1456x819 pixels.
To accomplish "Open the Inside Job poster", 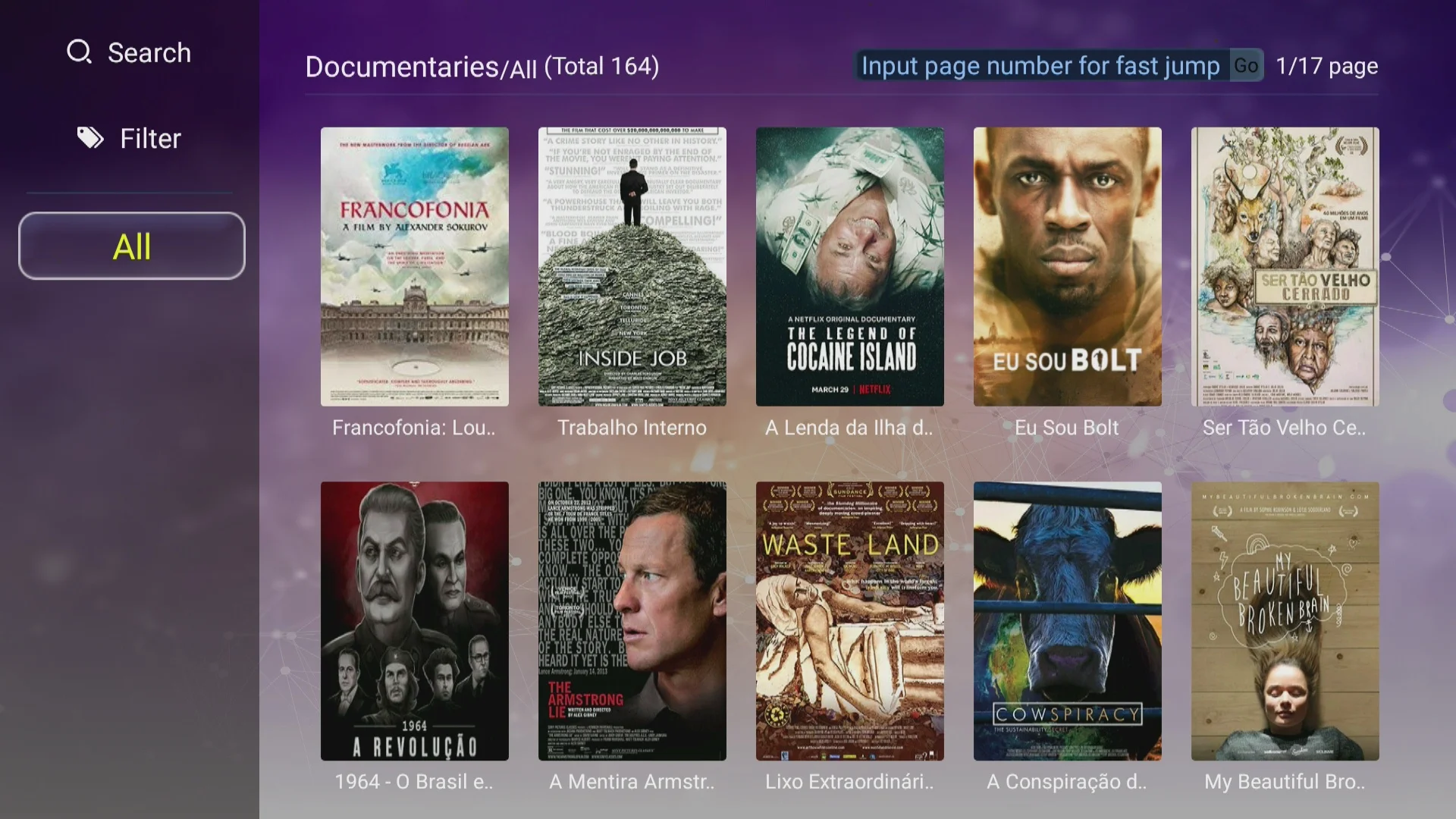I will 632,266.
